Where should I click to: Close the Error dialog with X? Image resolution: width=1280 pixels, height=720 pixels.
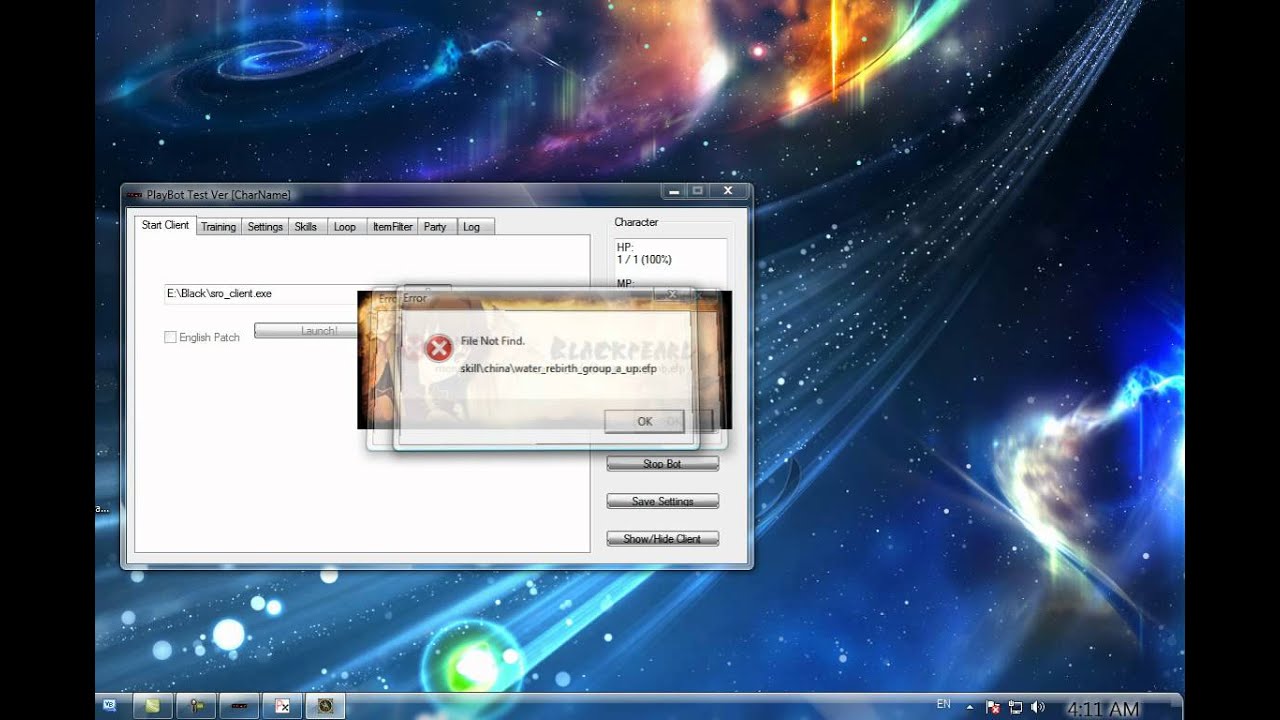point(673,295)
